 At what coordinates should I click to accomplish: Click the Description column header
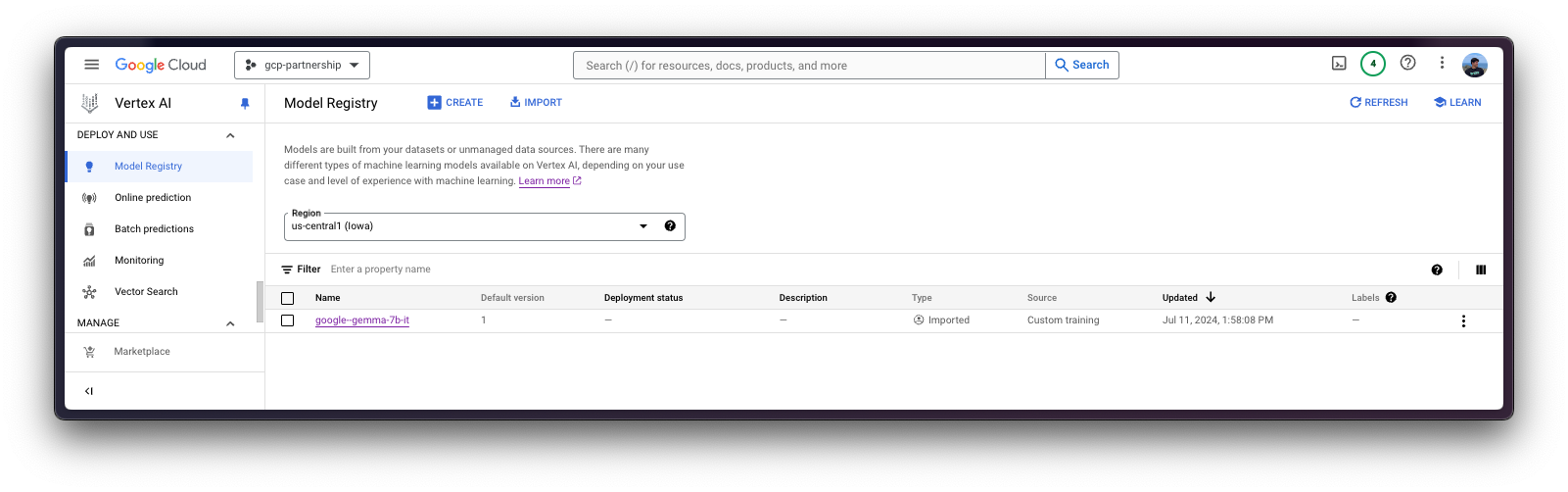pos(803,298)
